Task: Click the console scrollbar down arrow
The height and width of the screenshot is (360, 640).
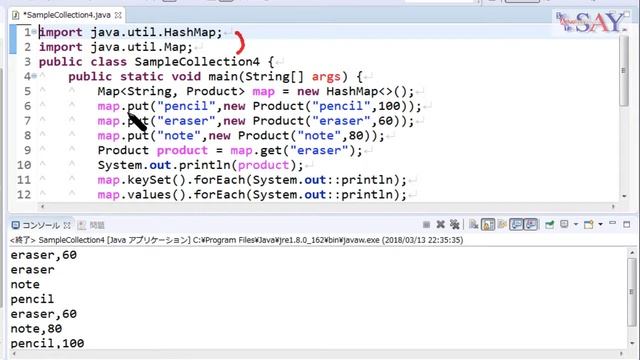Action: click(x=632, y=343)
